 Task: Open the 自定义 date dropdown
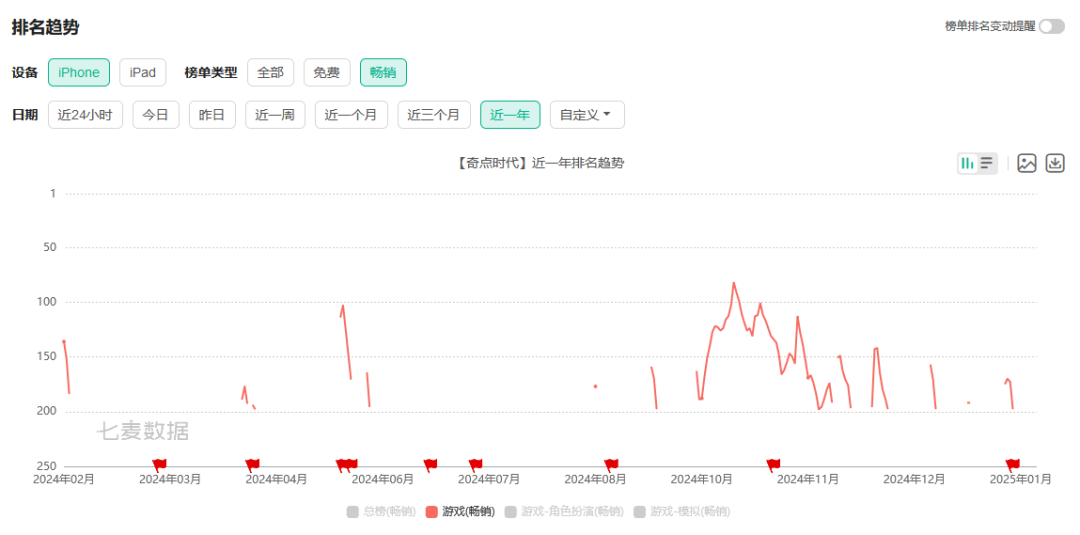pos(587,115)
